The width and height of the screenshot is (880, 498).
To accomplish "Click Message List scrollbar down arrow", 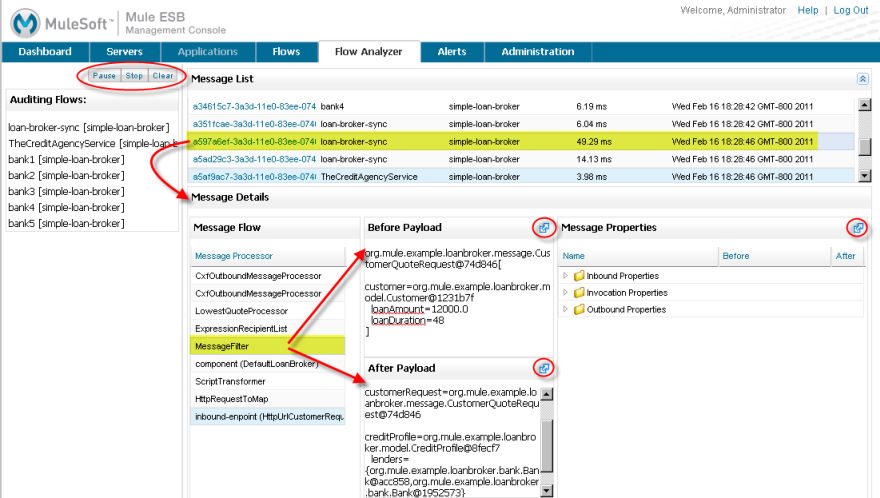I will pyautogui.click(x=865, y=176).
